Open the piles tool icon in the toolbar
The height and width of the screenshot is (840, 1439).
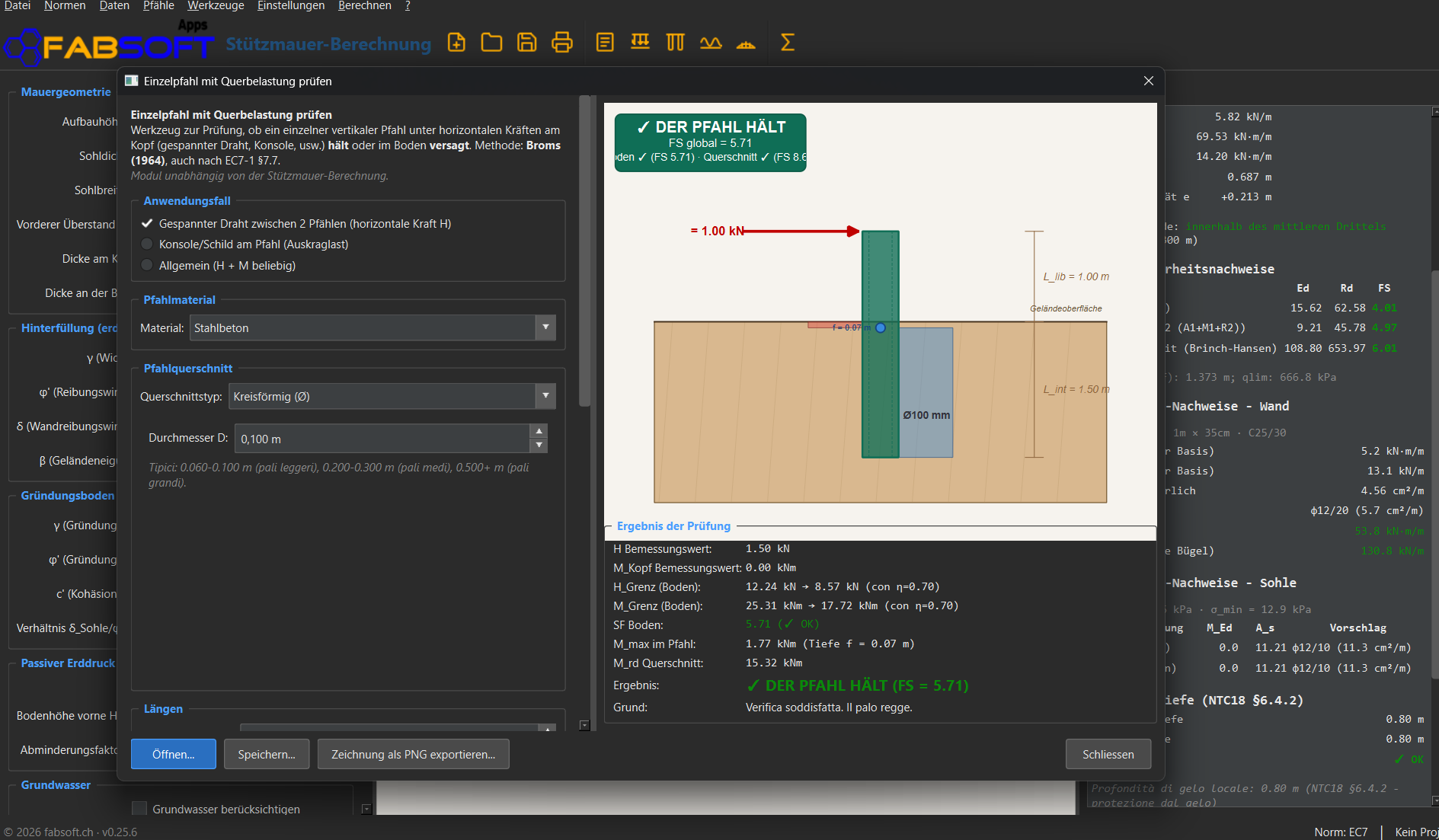(675, 42)
